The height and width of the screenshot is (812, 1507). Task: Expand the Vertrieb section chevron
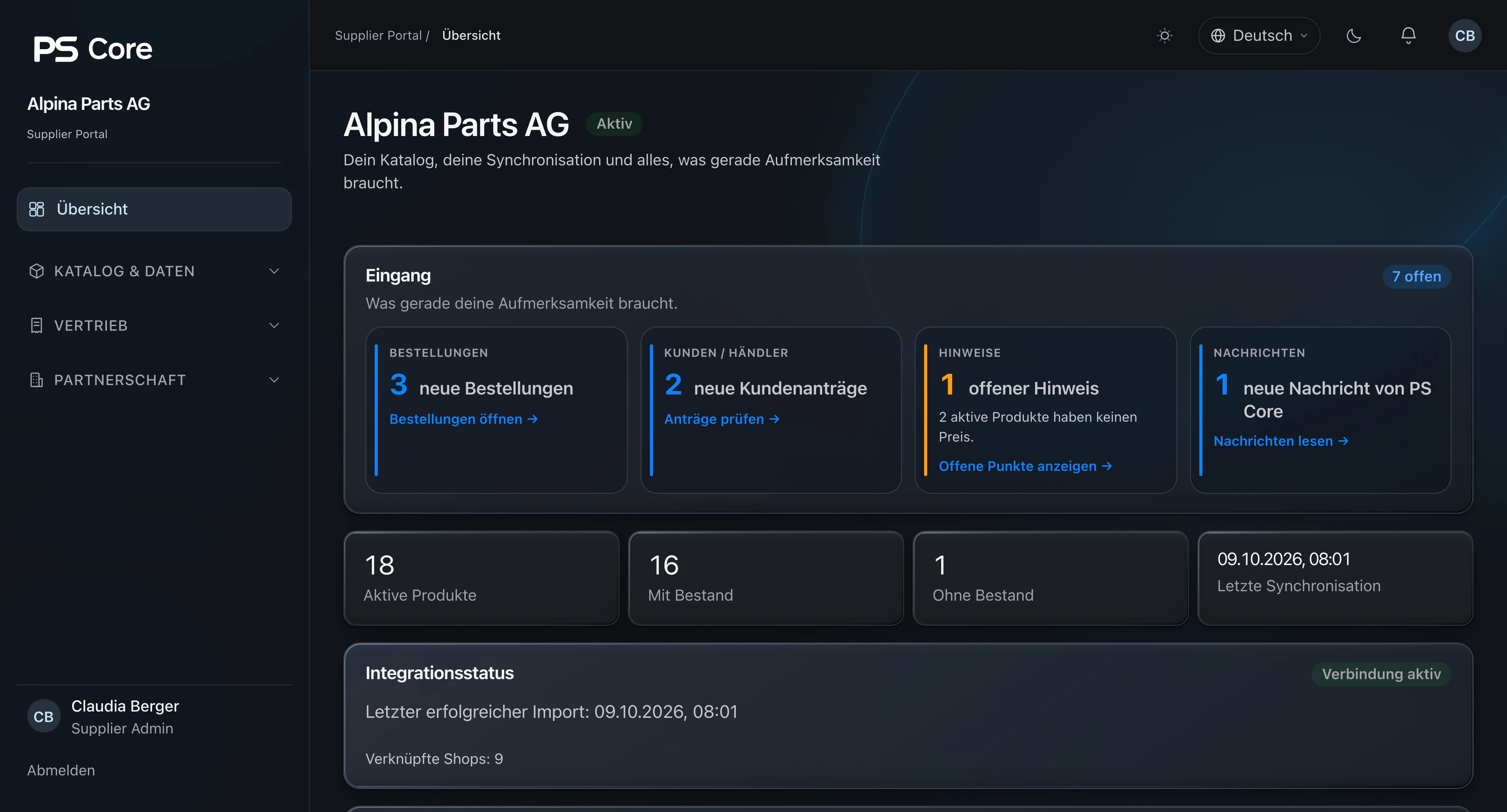274,325
